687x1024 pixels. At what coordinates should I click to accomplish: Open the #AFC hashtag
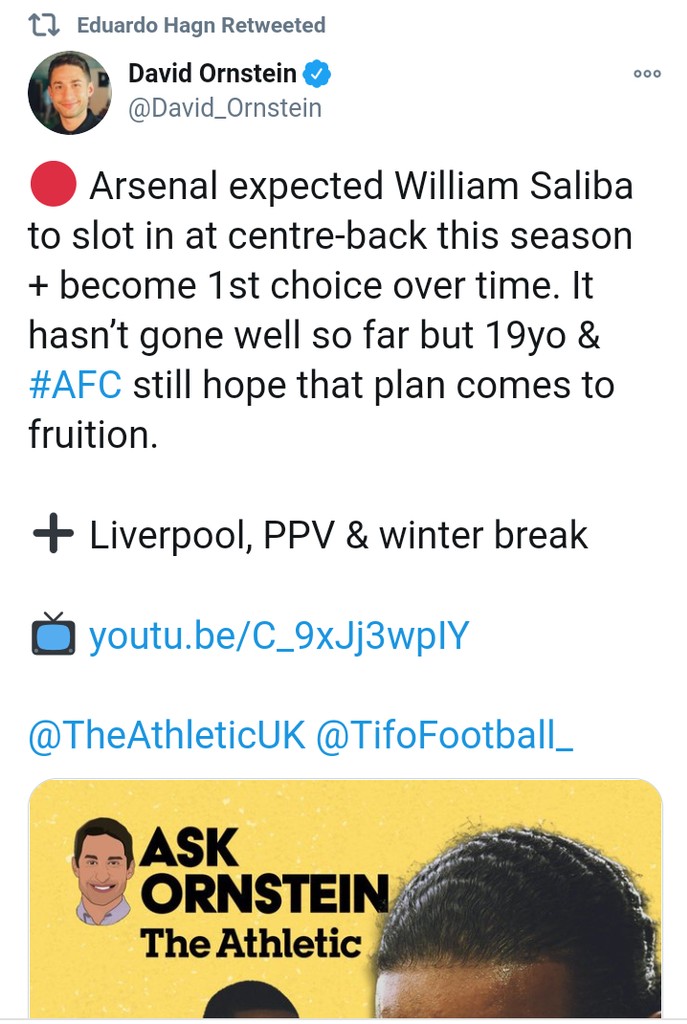coord(75,385)
